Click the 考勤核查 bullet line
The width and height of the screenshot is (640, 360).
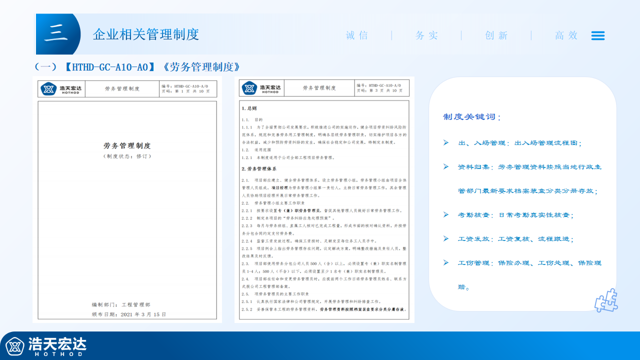tap(516, 215)
